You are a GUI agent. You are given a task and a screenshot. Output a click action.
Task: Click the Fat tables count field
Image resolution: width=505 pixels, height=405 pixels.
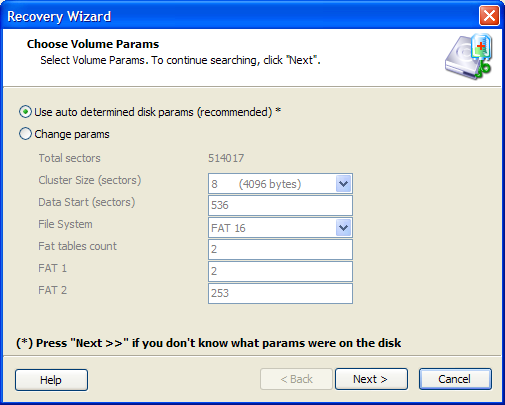(x=280, y=249)
